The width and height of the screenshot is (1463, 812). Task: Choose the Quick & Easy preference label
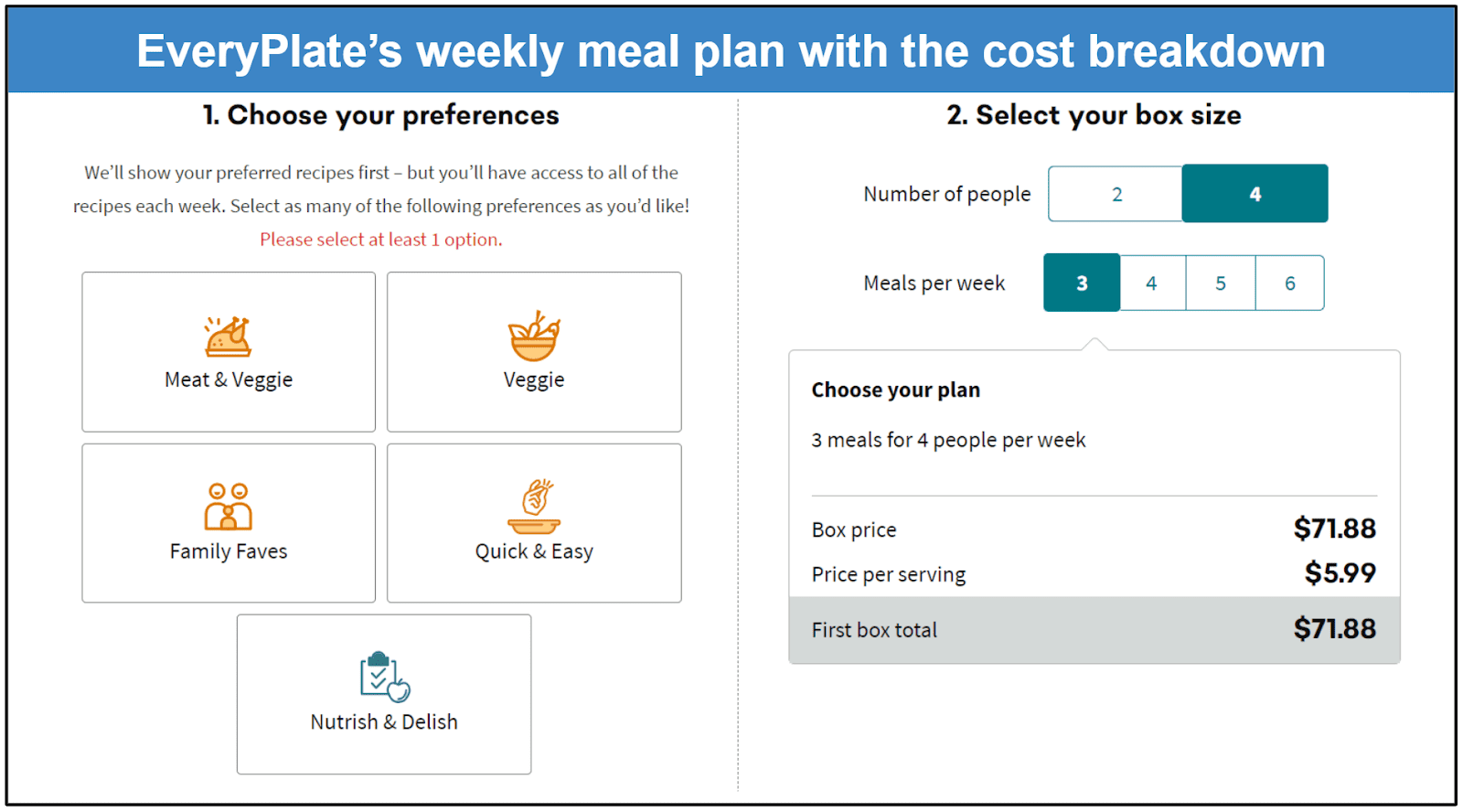pyautogui.click(x=534, y=551)
